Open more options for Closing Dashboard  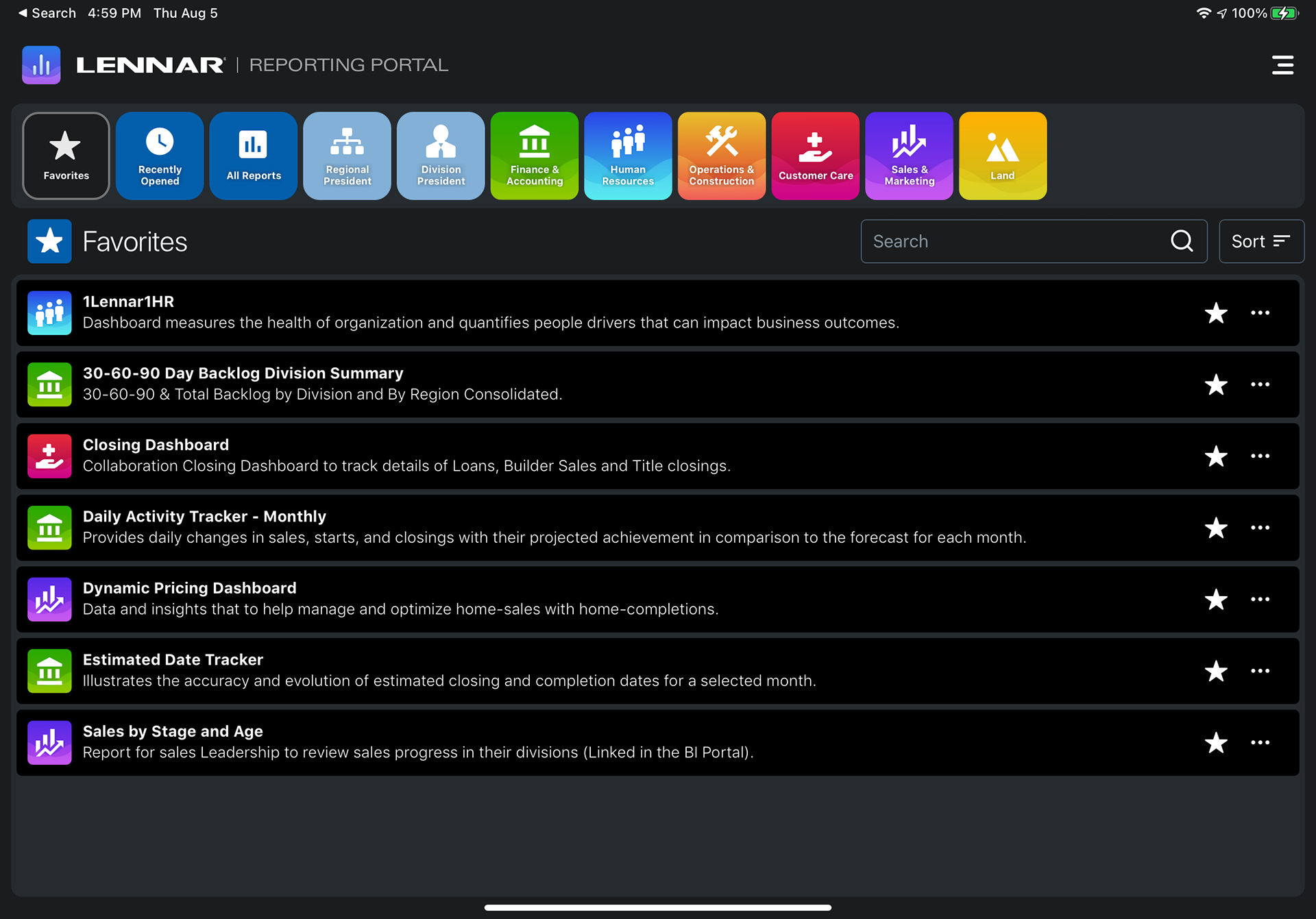[x=1260, y=456]
